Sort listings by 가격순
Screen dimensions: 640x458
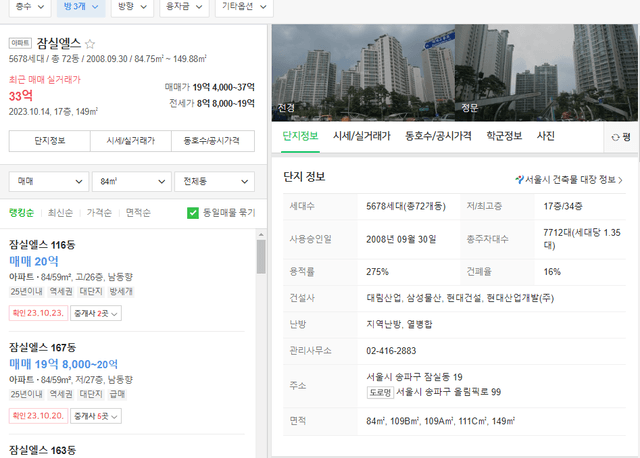pyautogui.click(x=99, y=213)
